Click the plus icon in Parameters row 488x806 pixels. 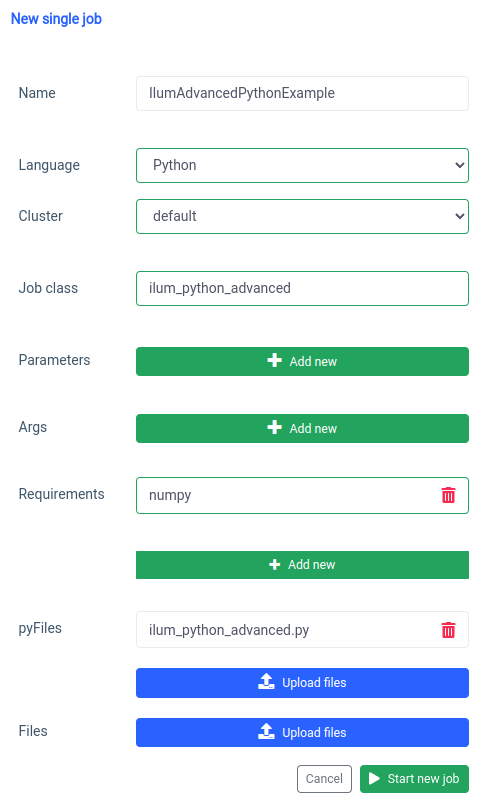click(275, 360)
